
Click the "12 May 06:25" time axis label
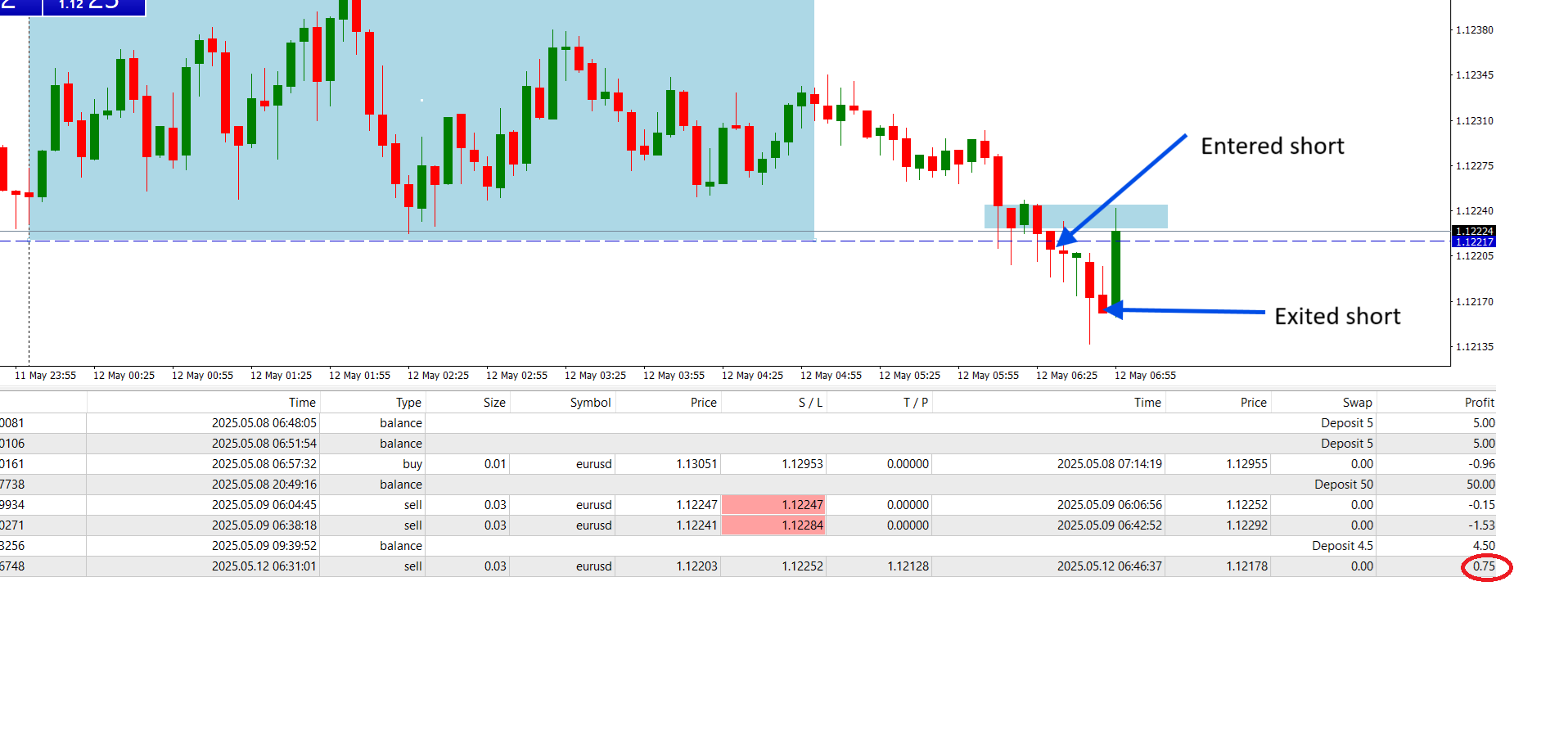point(1066,376)
